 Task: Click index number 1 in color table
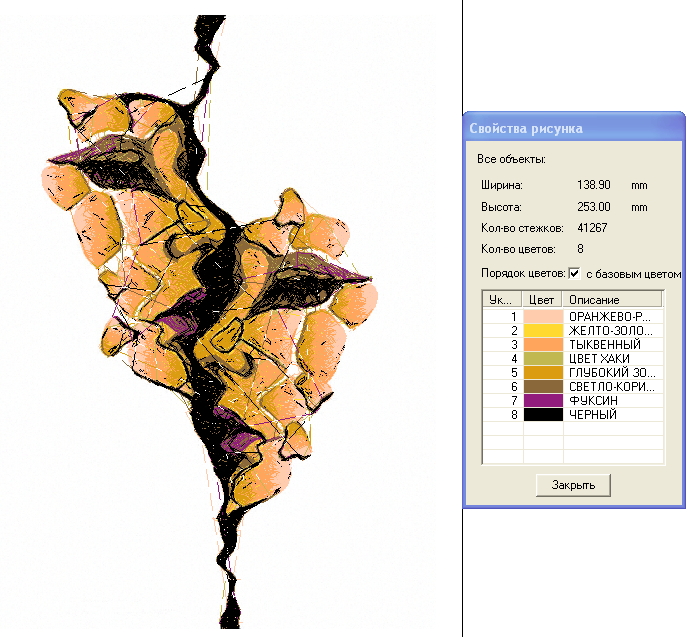514,316
